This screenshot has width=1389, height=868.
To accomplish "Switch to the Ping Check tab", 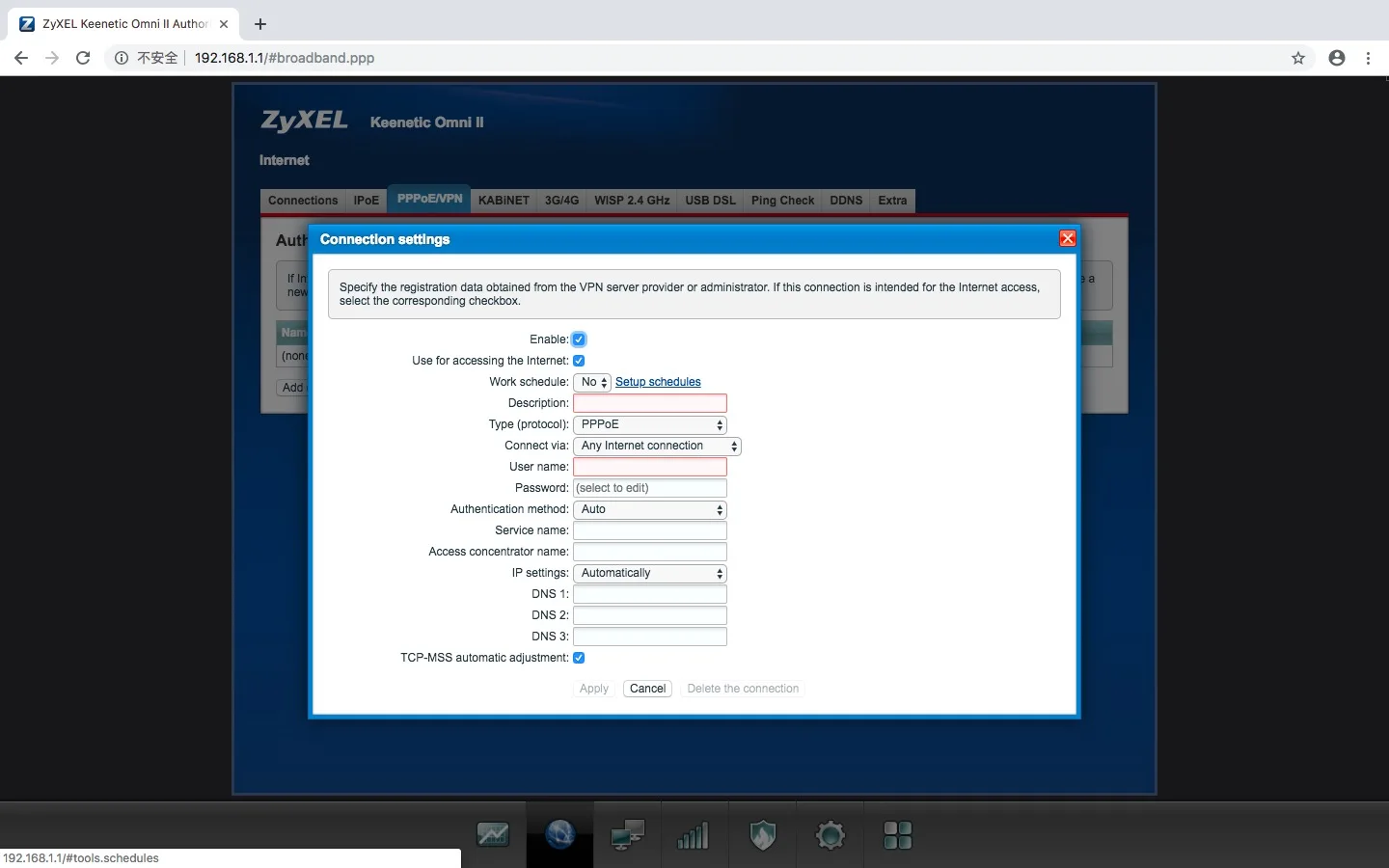I will [x=782, y=201].
